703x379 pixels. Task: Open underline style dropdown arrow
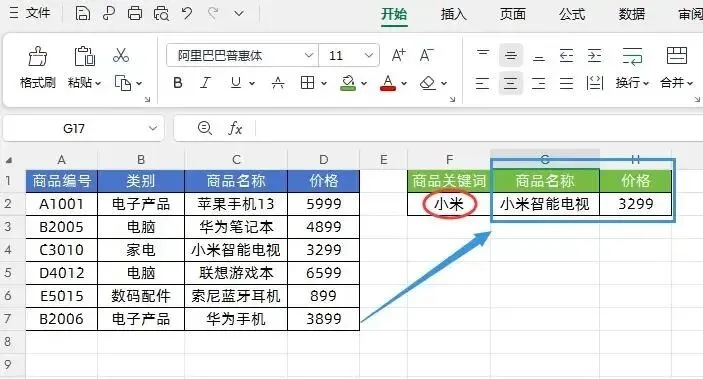252,83
